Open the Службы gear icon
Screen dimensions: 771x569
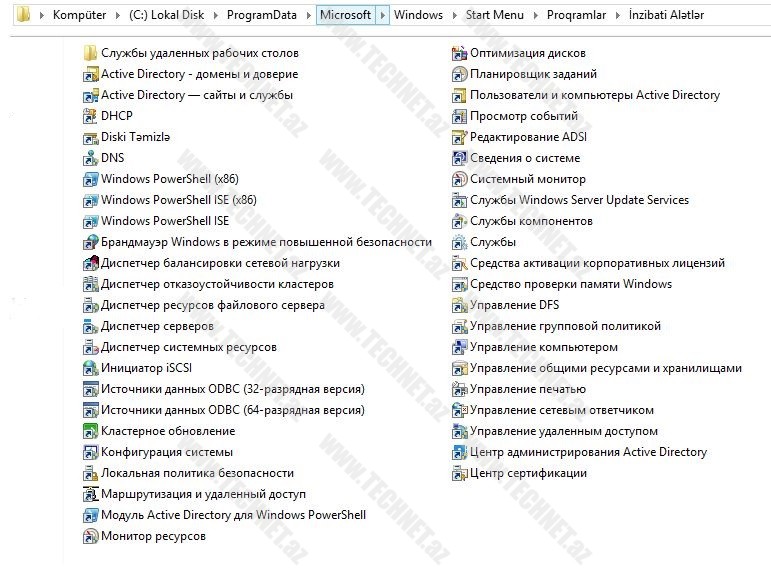[459, 242]
